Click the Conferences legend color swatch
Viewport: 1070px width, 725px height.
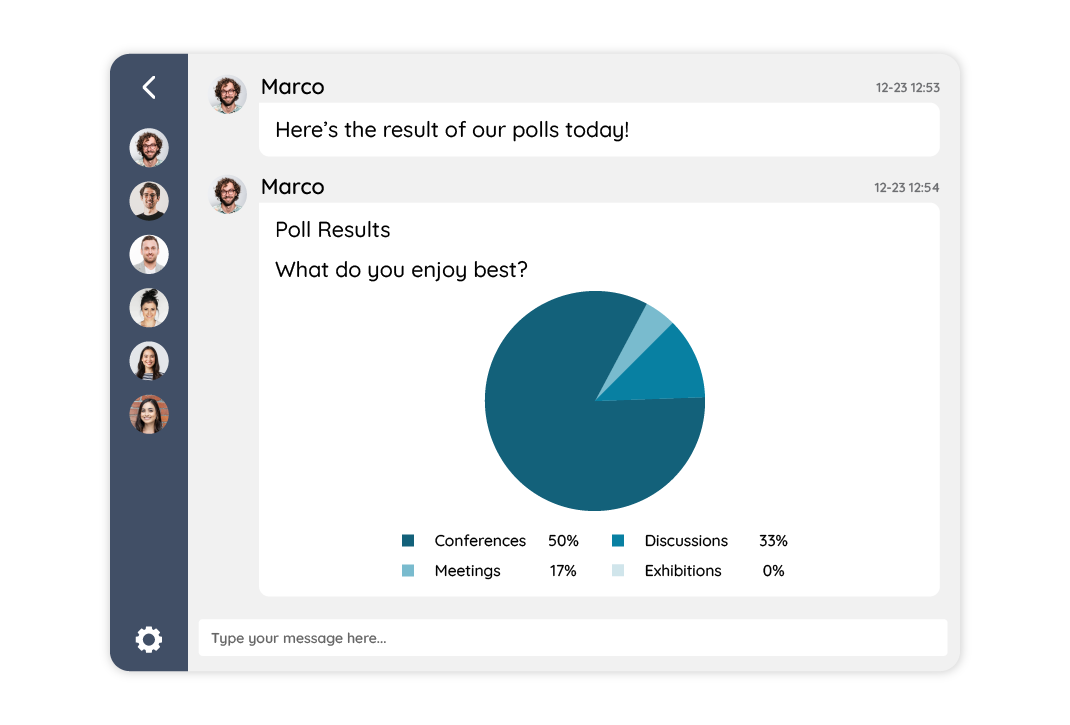[408, 541]
